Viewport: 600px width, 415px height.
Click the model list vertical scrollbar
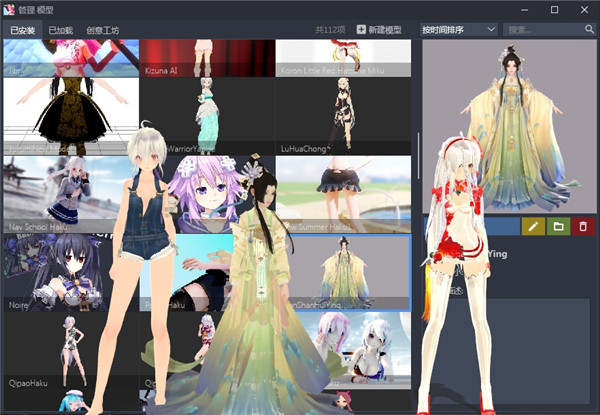[x=418, y=156]
